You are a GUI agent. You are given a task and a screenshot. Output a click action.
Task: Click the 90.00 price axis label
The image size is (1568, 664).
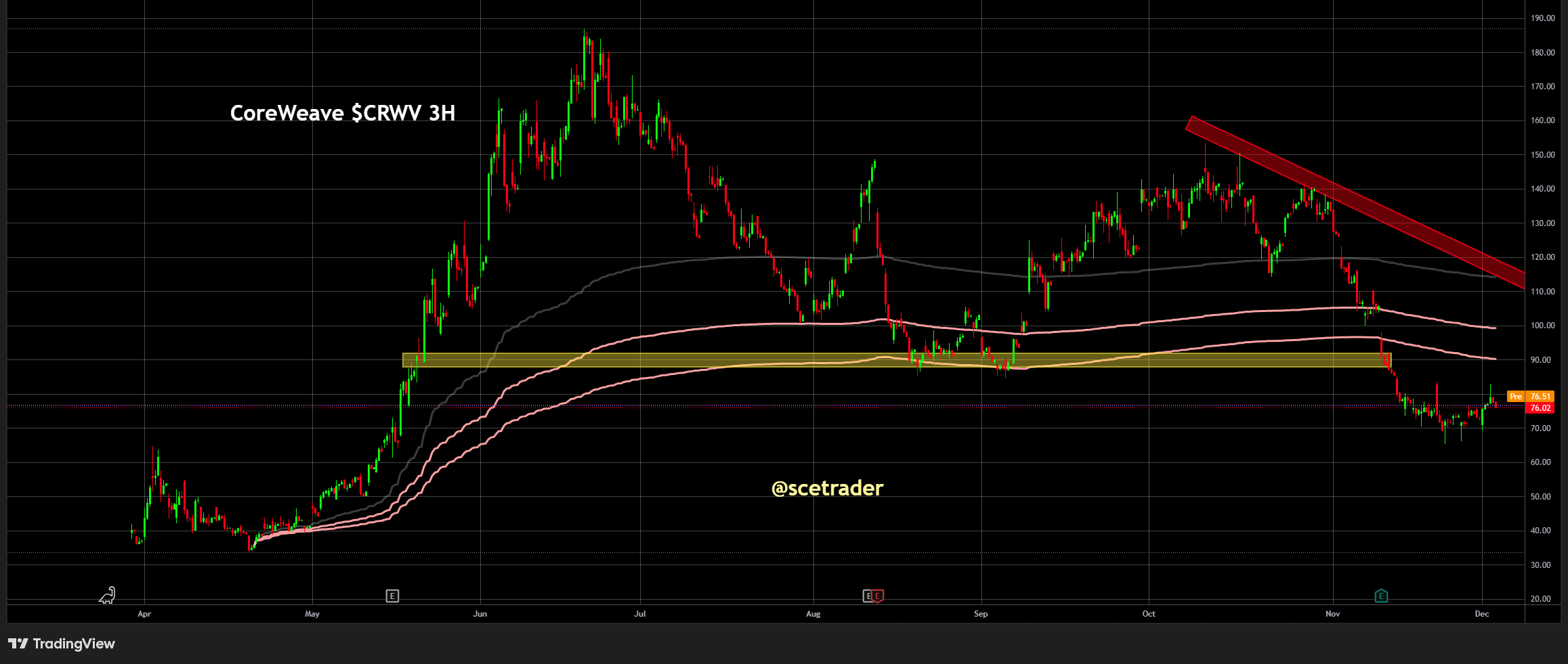[x=1540, y=360]
